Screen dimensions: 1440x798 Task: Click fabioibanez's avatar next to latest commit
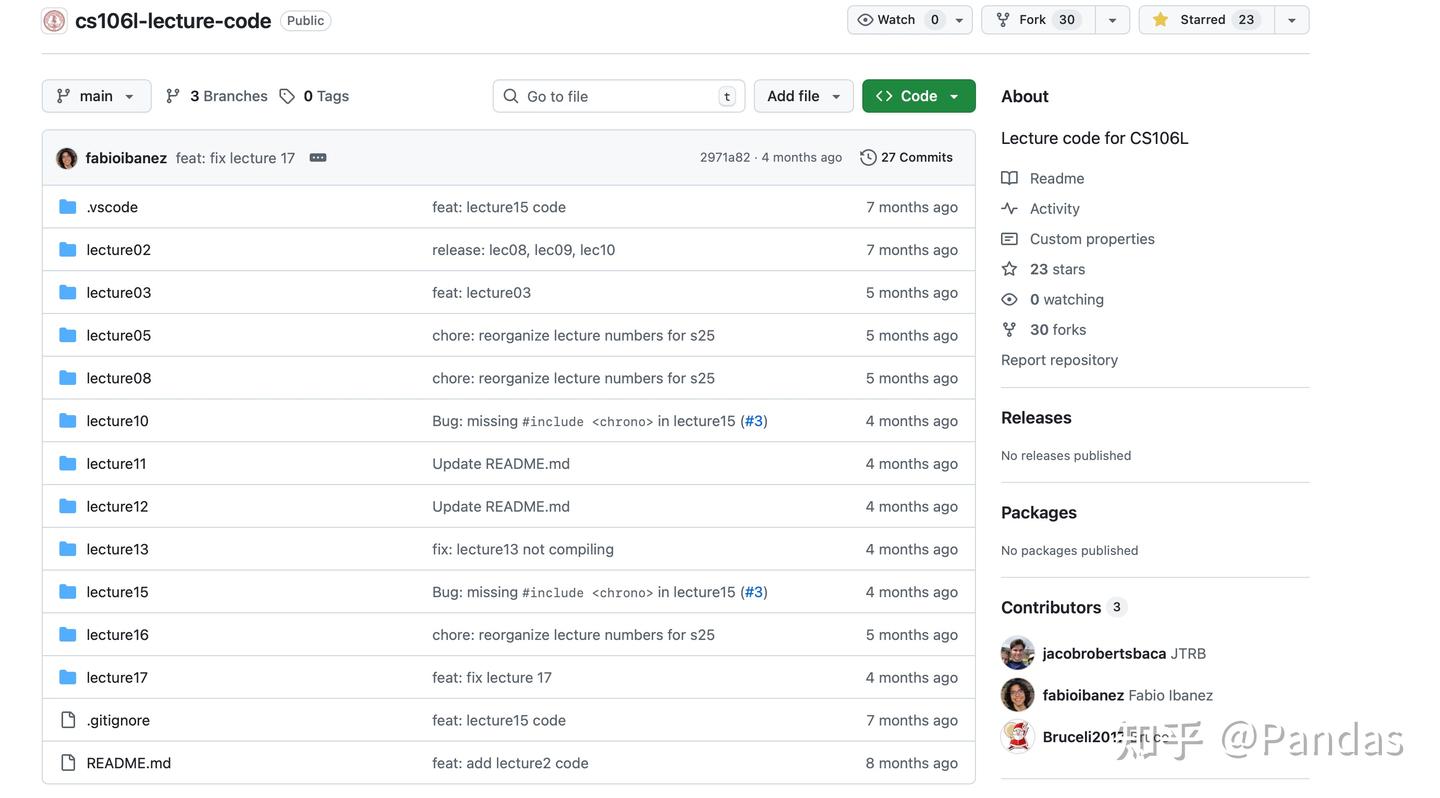[x=67, y=158]
